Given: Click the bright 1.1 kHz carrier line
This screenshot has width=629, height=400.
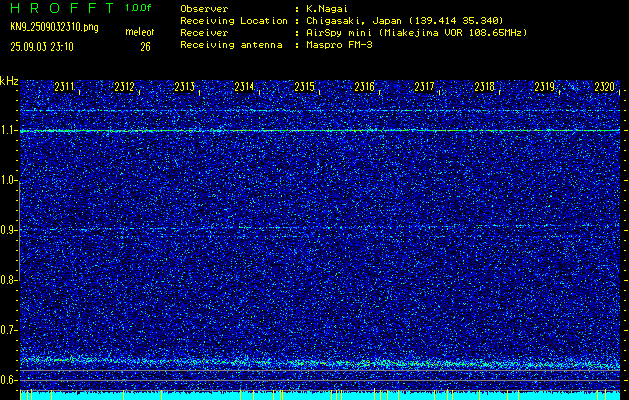Looking at the screenshot, I should click(x=320, y=130).
